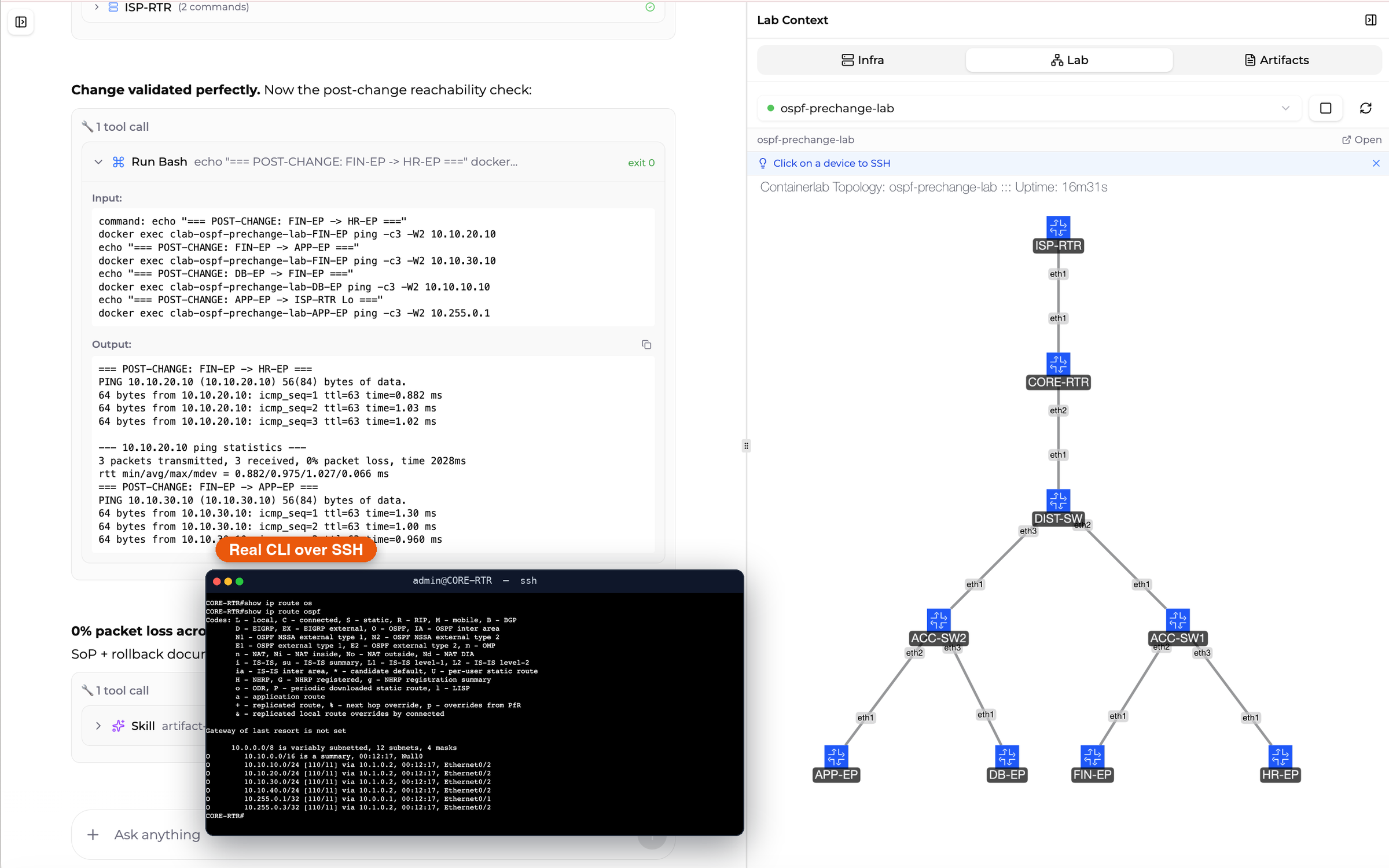Click the DIST-SW node label

[x=1058, y=518]
